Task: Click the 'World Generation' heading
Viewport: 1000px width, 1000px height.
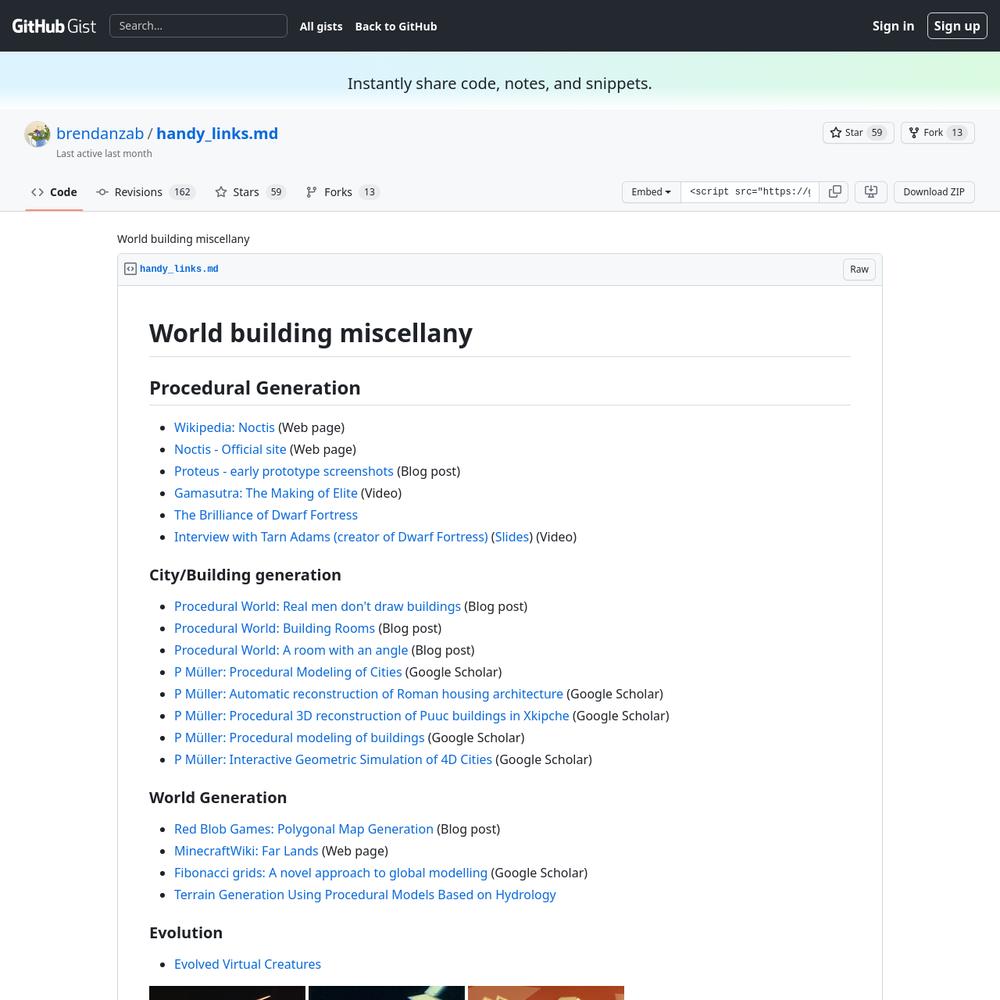Action: 217,798
